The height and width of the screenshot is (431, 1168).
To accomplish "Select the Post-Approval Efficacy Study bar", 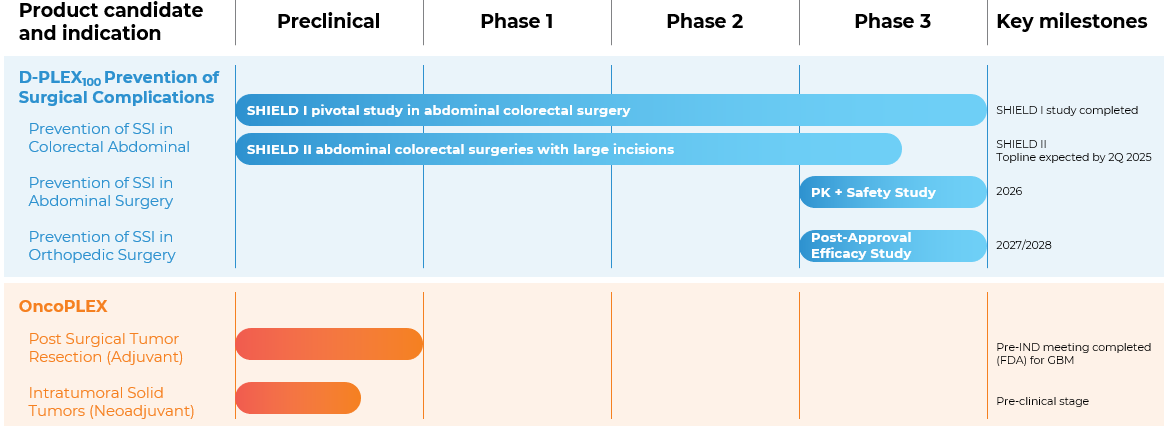I will [x=892, y=246].
